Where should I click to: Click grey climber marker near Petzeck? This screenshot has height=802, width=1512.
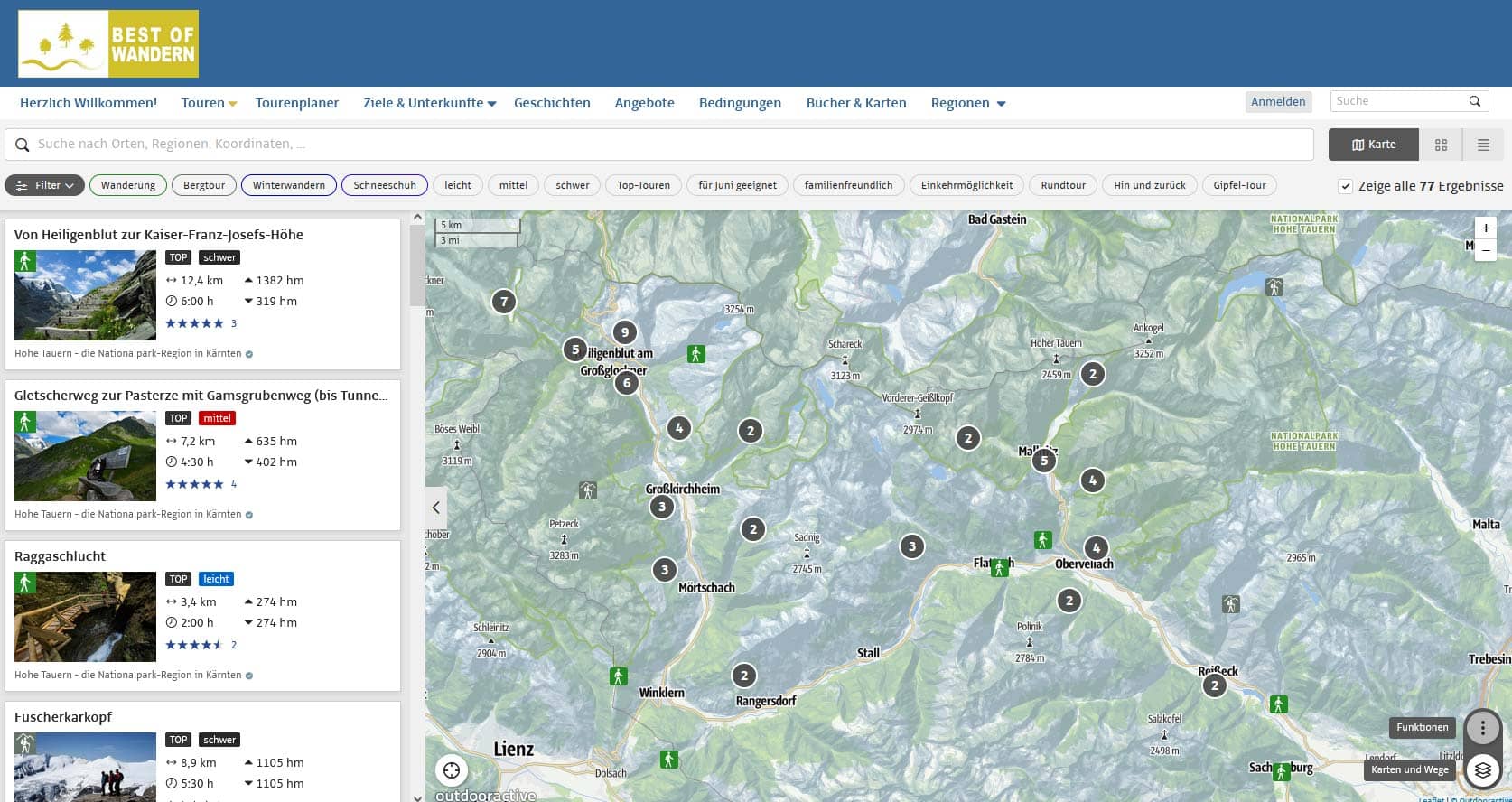[x=588, y=490]
